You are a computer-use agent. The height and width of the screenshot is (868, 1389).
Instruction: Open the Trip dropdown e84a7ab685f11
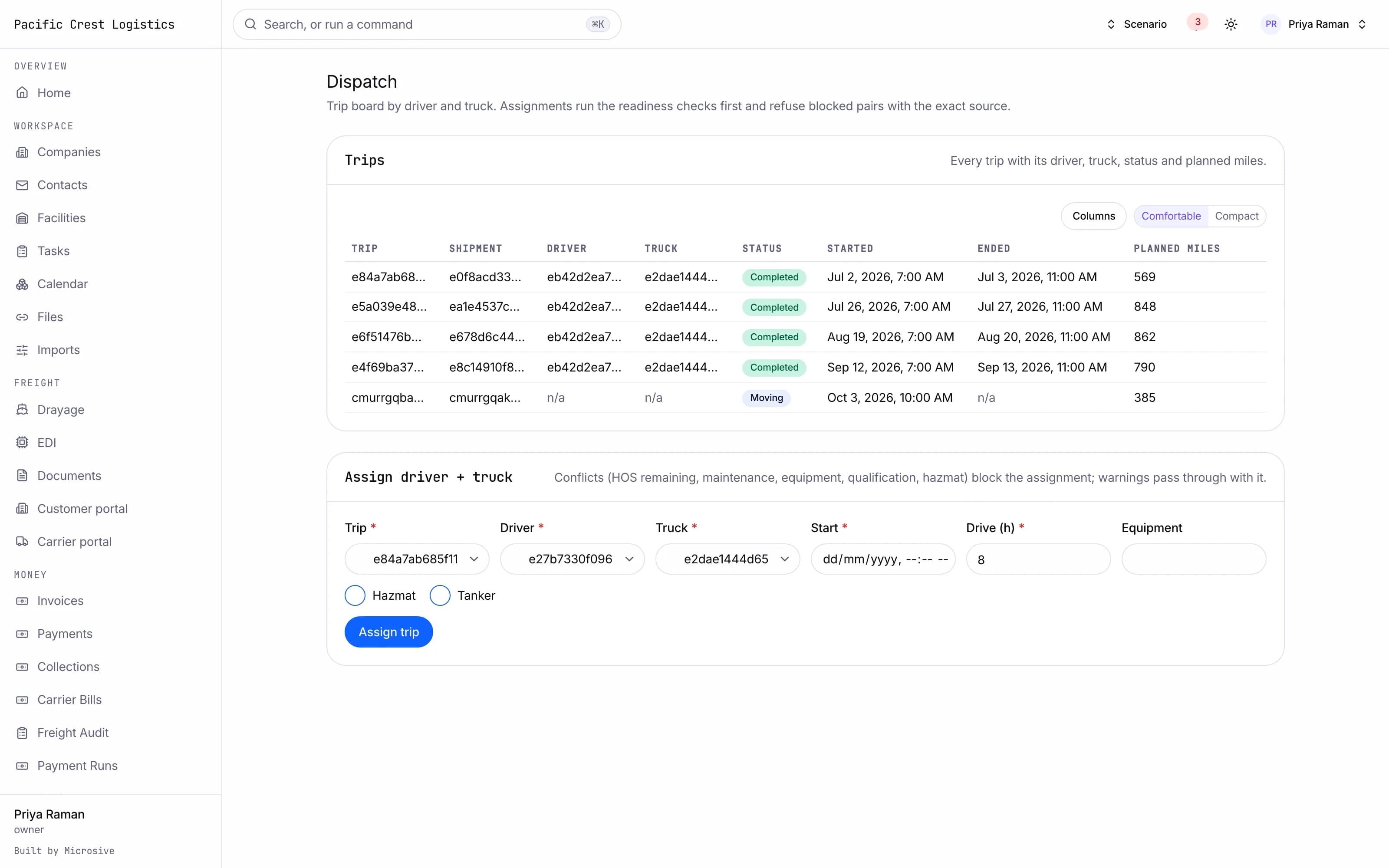[417, 559]
